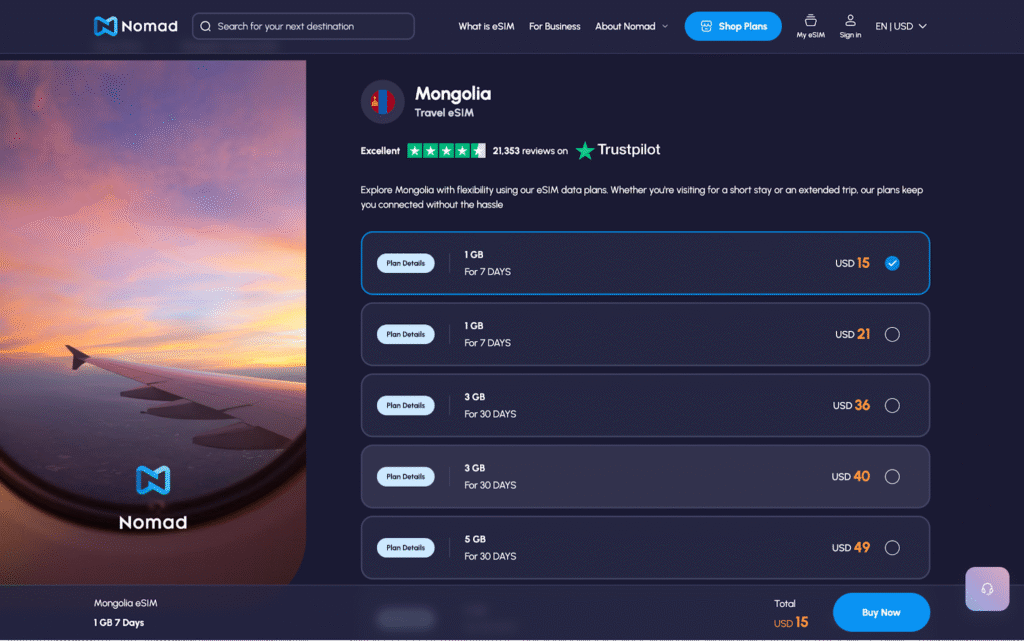Click the Trustpilot star logo

tap(584, 151)
